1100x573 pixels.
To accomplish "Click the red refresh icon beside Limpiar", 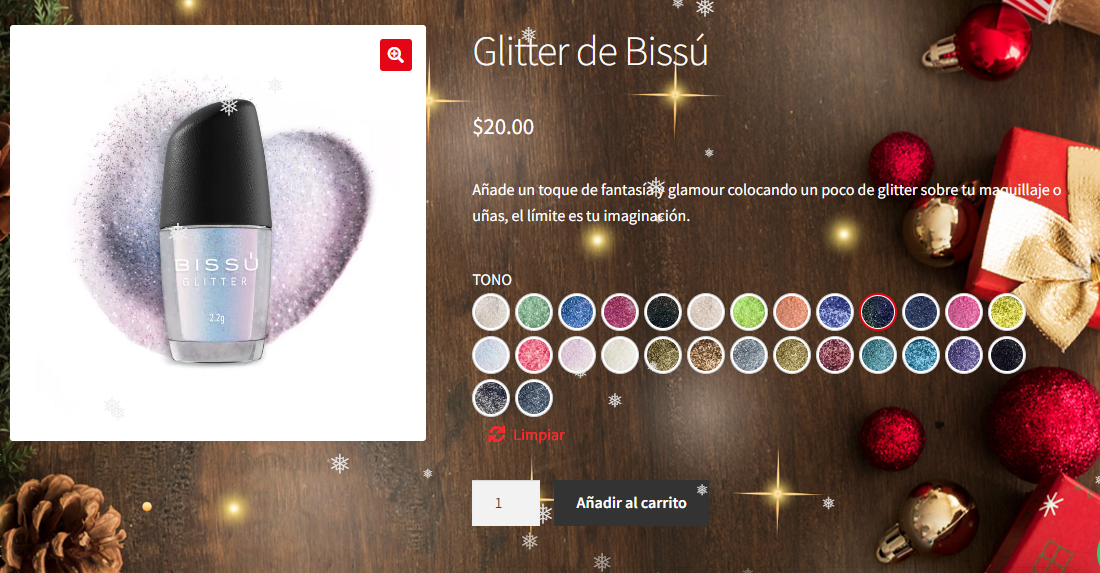I will pos(497,435).
